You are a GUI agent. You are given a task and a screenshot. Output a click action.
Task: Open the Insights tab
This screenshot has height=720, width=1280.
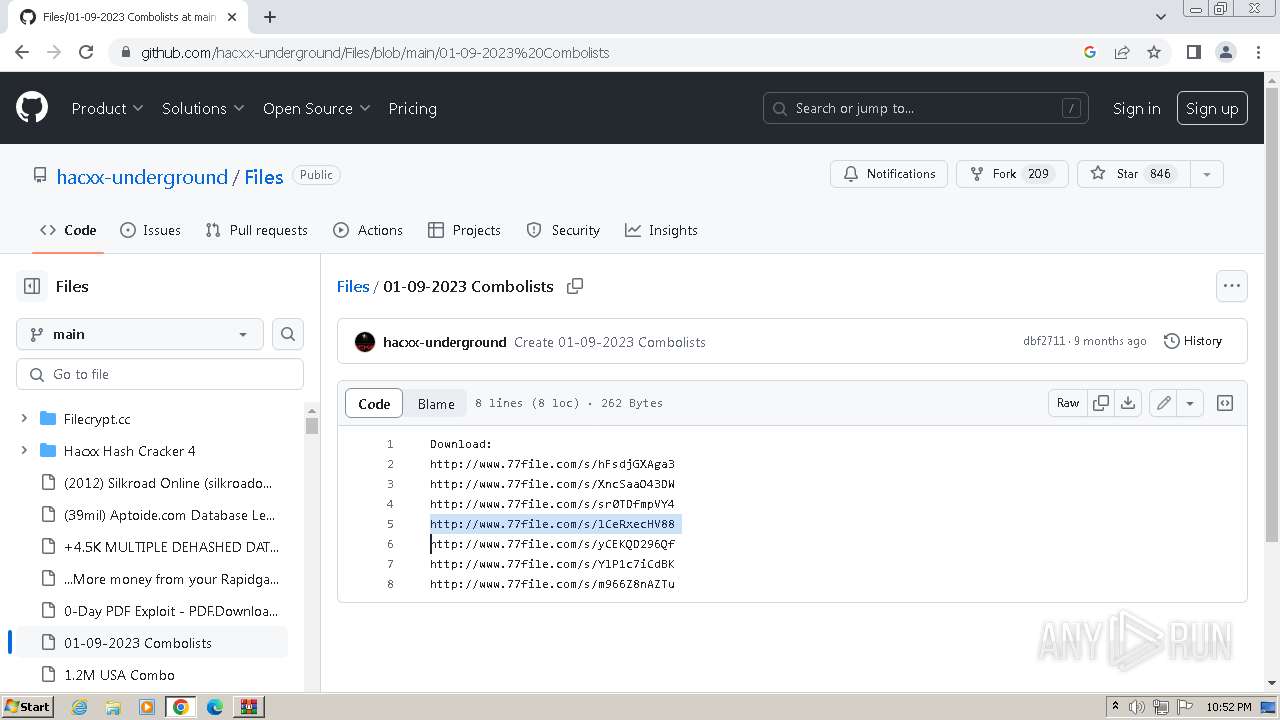pos(661,230)
